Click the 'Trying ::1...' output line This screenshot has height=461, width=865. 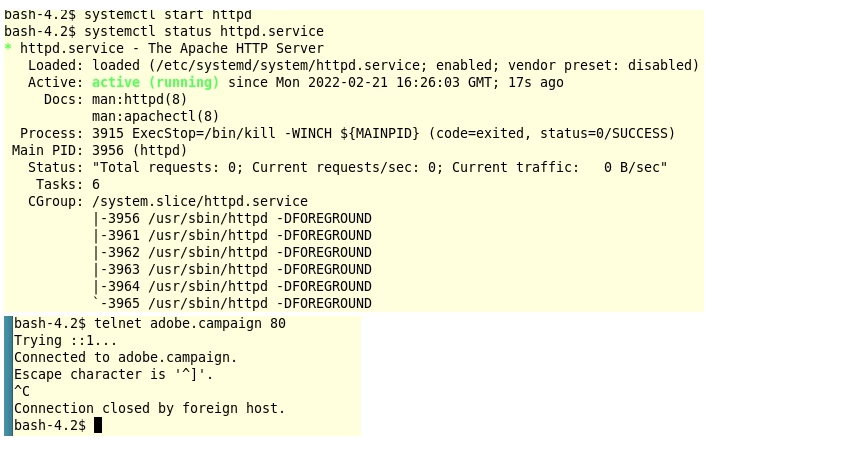pos(66,341)
